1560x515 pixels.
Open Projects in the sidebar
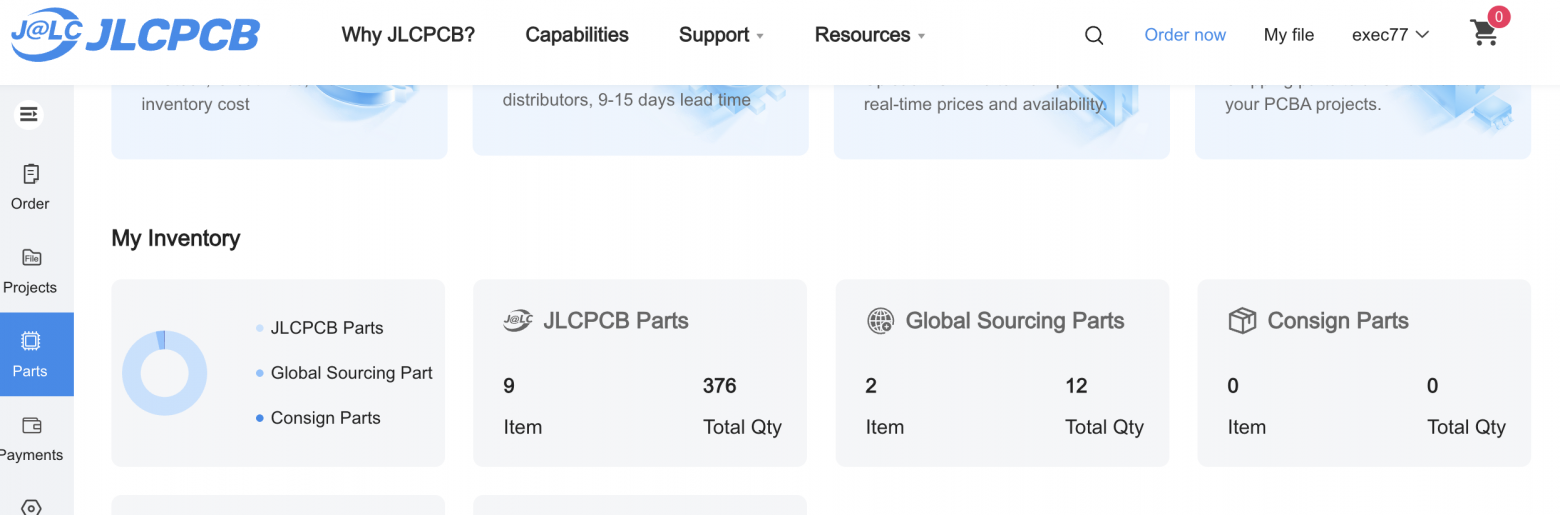30,271
